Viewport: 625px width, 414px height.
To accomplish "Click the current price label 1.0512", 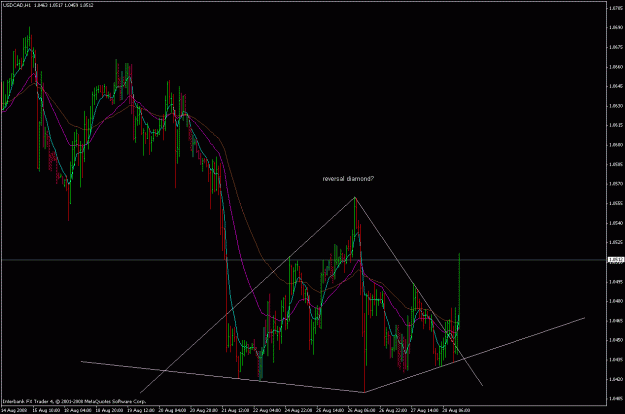I will pos(616,260).
